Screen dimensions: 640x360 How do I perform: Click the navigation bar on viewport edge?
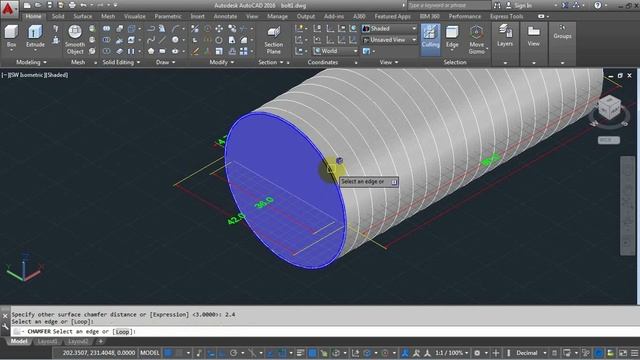[x=628, y=205]
